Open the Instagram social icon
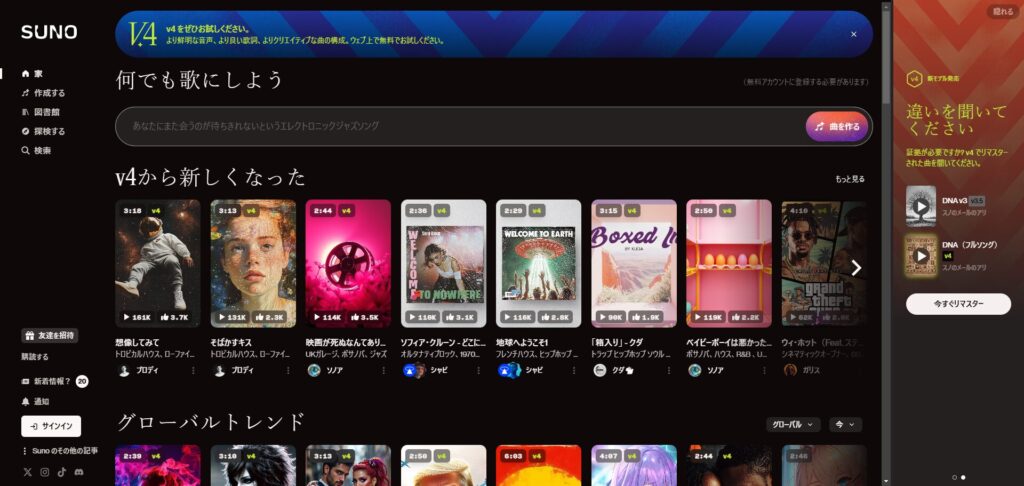The height and width of the screenshot is (486, 1024). click(44, 472)
